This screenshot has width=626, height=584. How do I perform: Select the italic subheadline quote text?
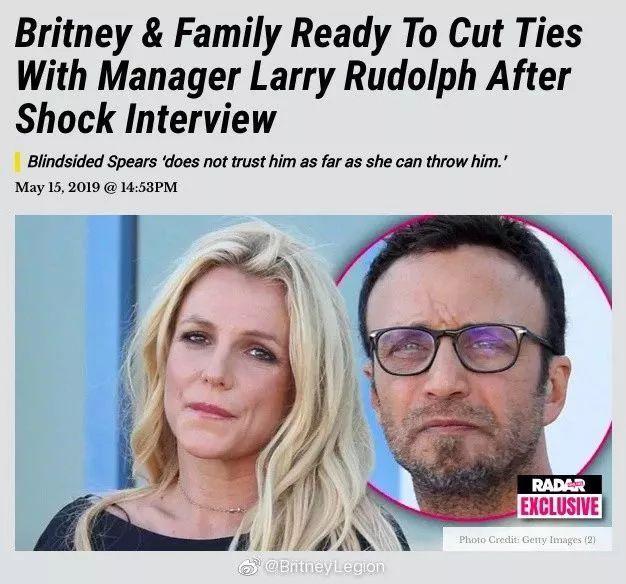click(x=267, y=162)
